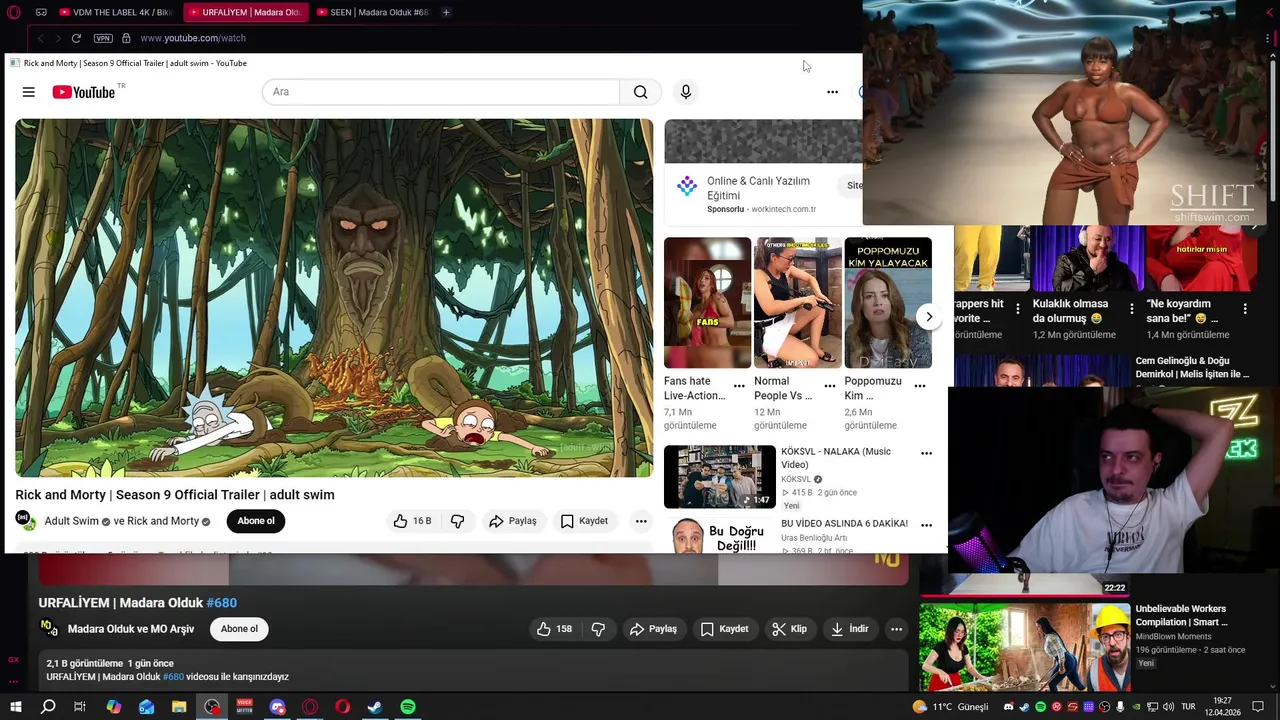The height and width of the screenshot is (720, 1280).
Task: Switch to SEEN Madara Olduk #68 tab
Action: click(x=372, y=12)
